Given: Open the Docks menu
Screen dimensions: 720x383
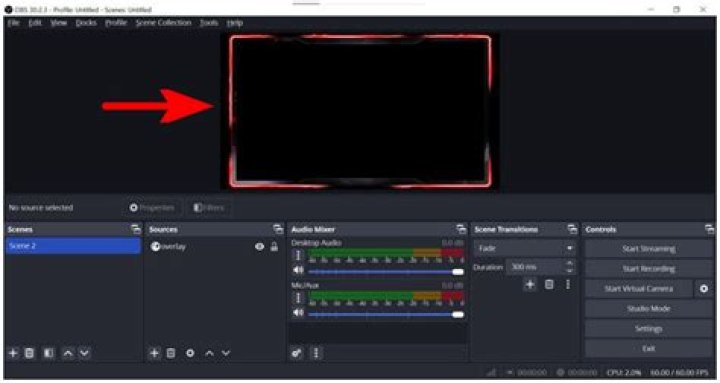Looking at the screenshot, I should pos(86,23).
